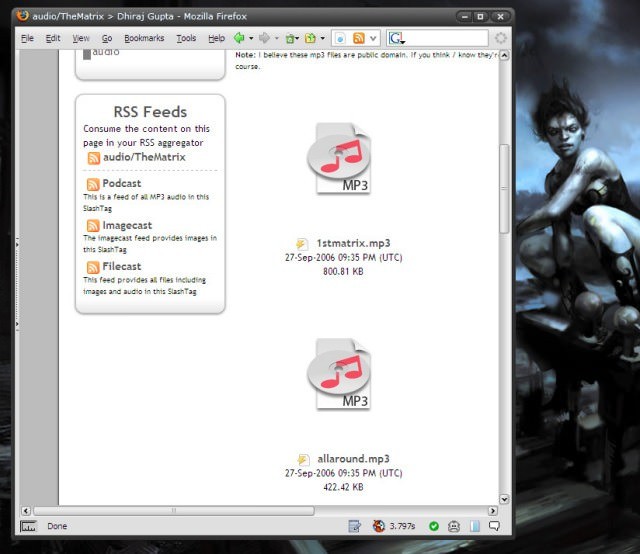Image resolution: width=640 pixels, height=554 pixels.
Task: Select the 422.42 KB file size text
Action: point(343,487)
